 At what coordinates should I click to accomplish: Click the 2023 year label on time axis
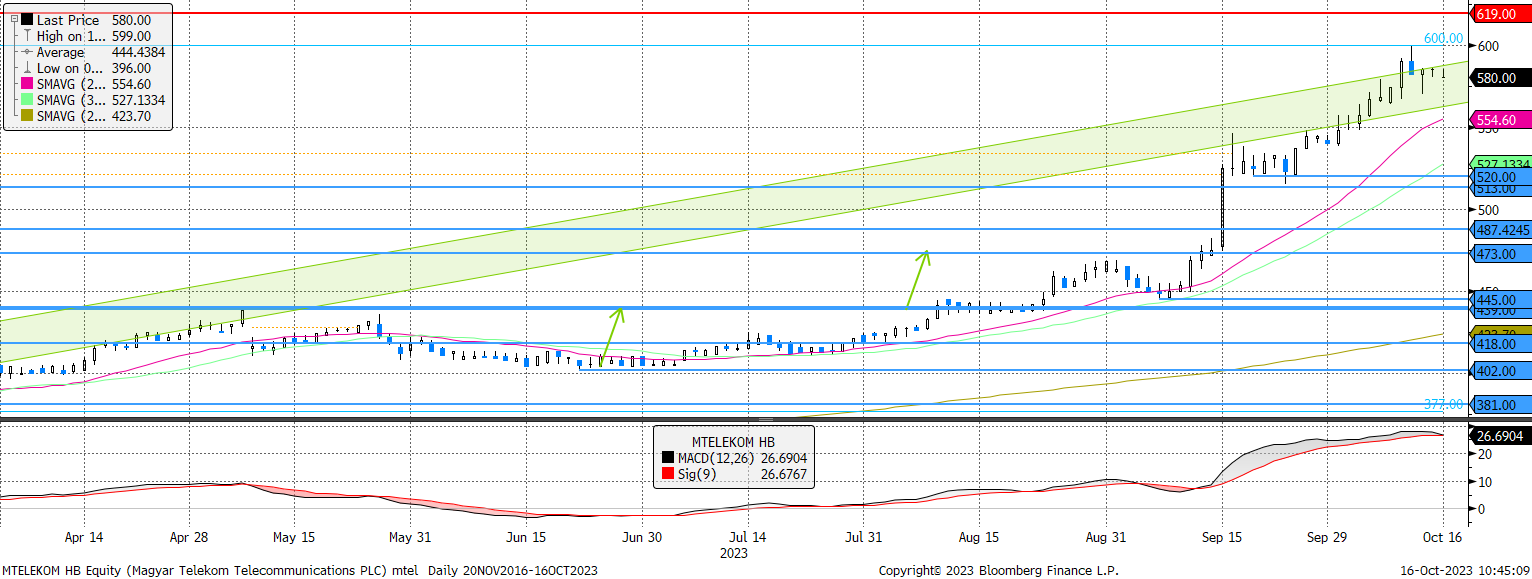pos(734,552)
